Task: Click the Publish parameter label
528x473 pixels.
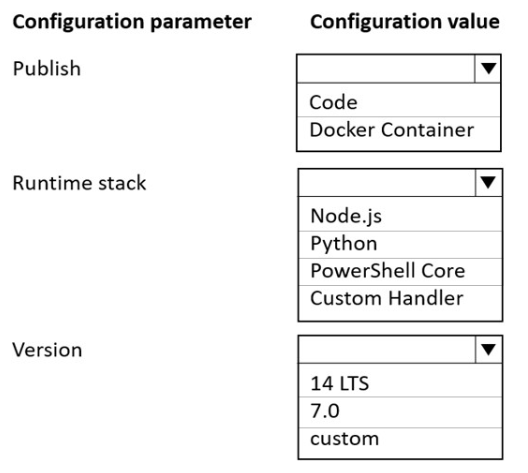Action: coord(47,69)
